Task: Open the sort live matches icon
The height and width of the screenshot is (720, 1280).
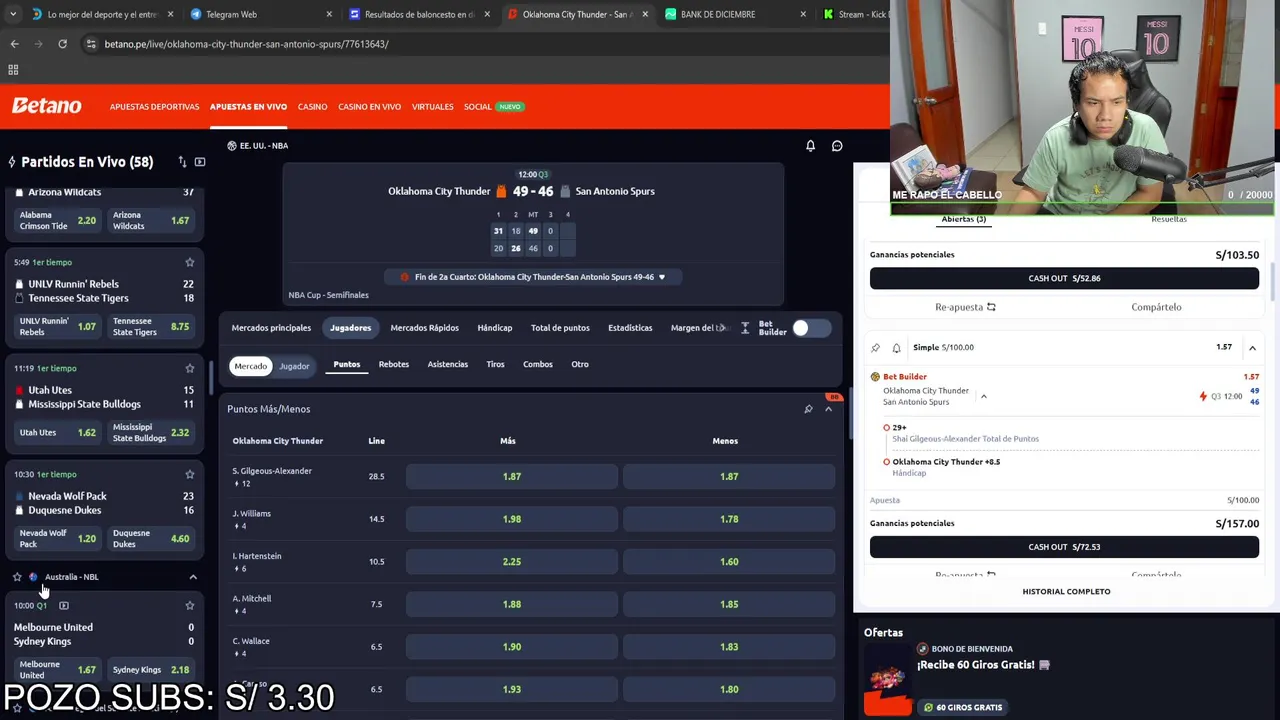Action: tap(182, 162)
